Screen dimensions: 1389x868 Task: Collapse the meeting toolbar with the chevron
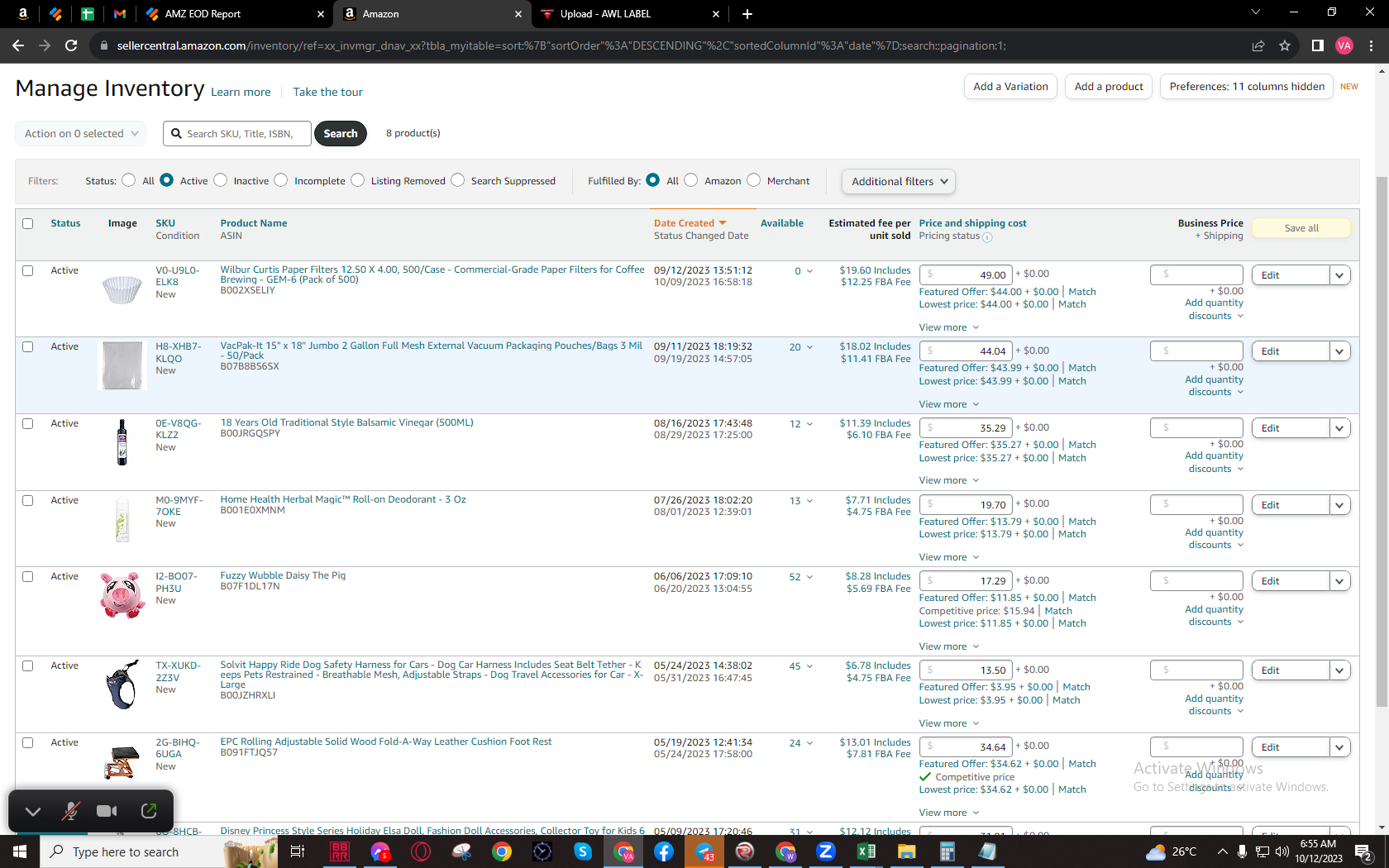tap(33, 811)
